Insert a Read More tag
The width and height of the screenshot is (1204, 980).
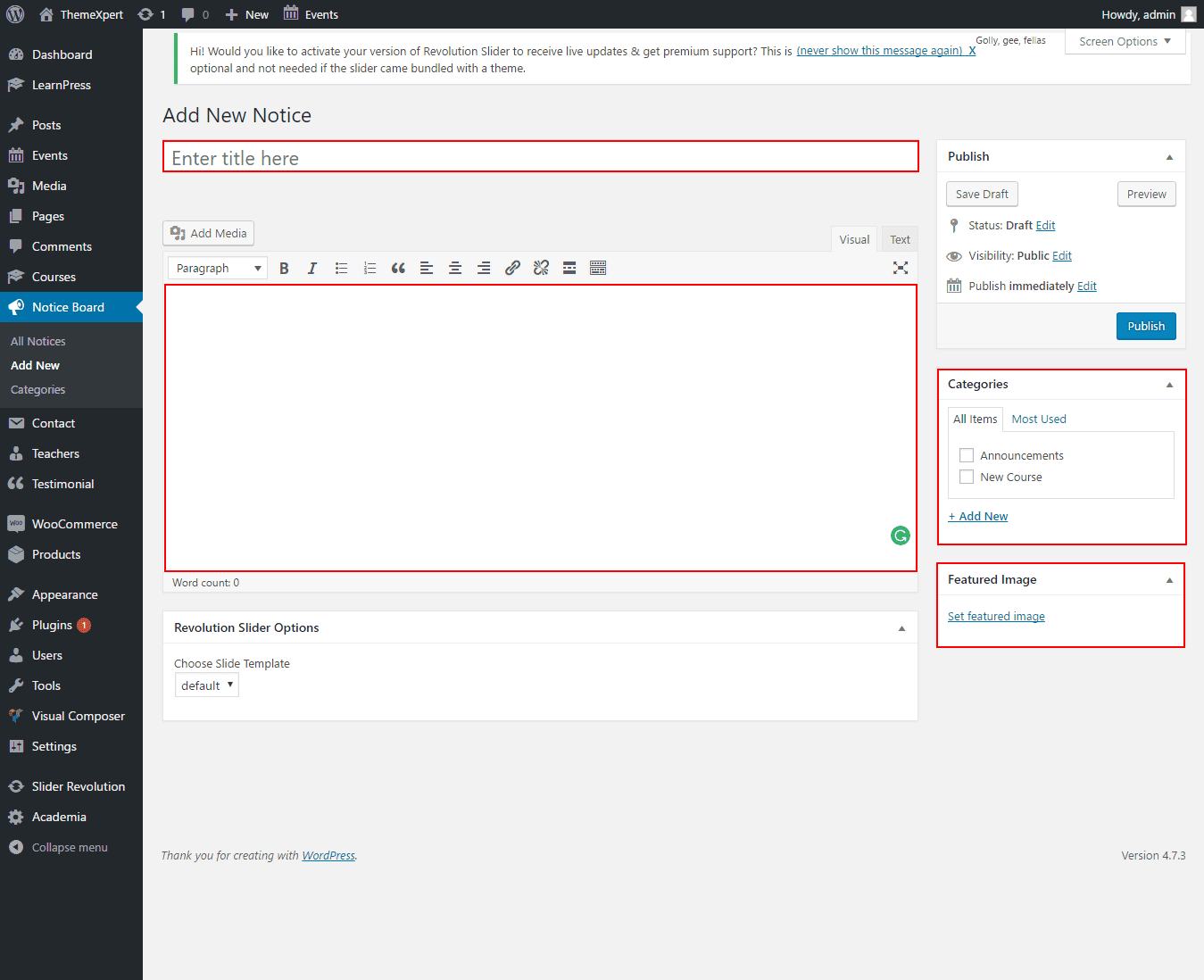[x=569, y=268]
